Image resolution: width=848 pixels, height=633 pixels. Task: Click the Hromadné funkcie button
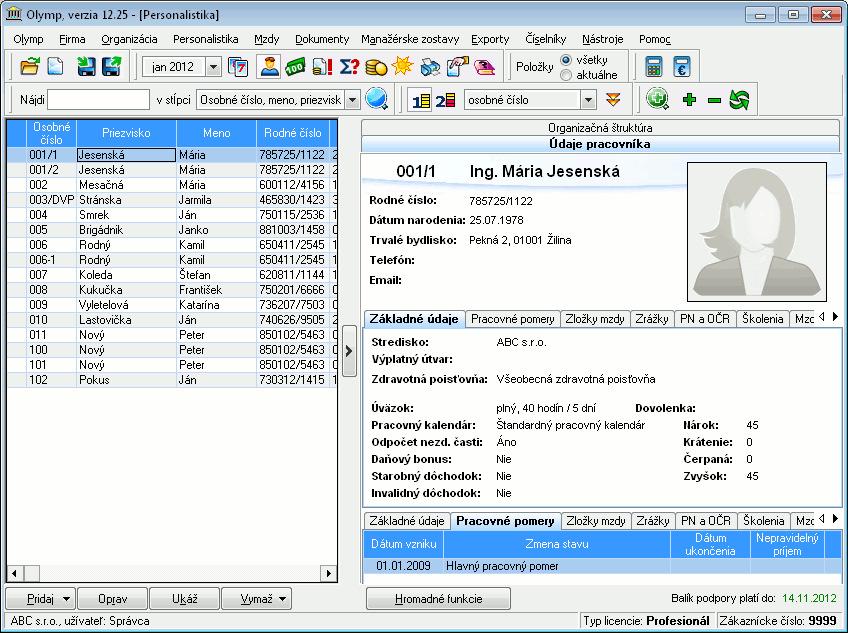point(438,599)
